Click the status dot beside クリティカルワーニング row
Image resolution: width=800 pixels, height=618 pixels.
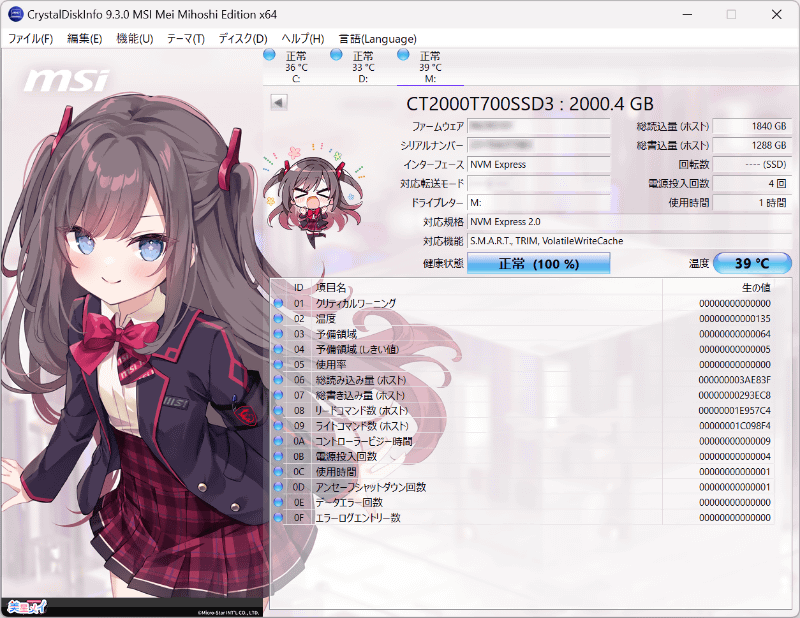click(x=276, y=302)
